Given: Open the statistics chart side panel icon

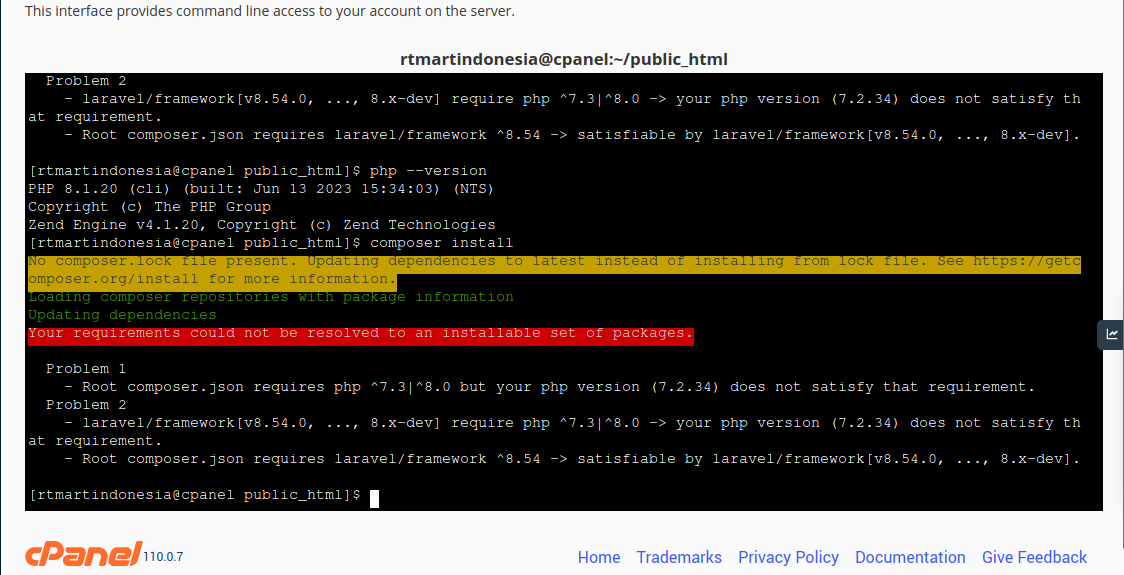Looking at the screenshot, I should tap(1111, 334).
